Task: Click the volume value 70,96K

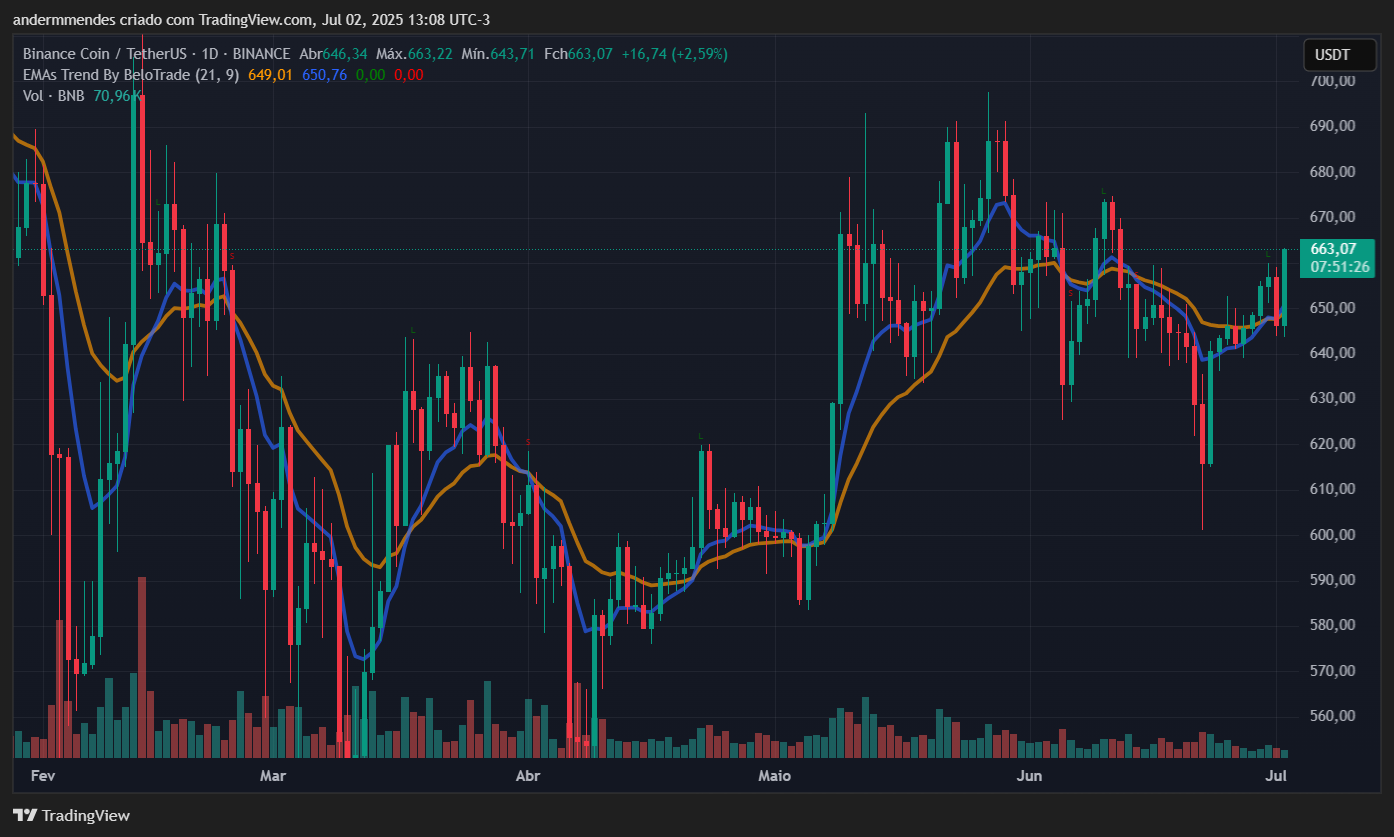Action: point(117,95)
